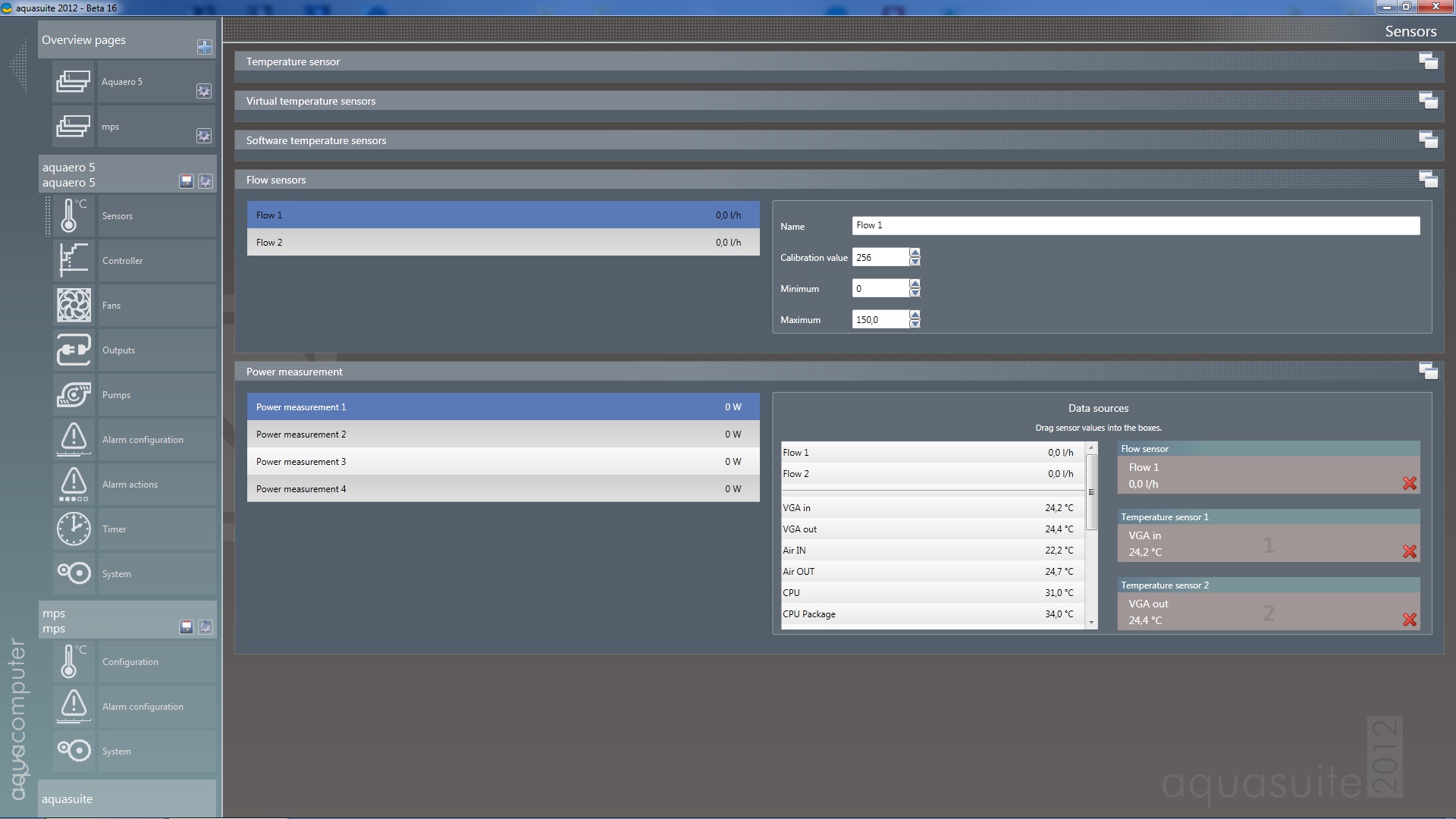This screenshot has width=1456, height=819.
Task: Click the flow sensor Name input field
Action: [1134, 225]
